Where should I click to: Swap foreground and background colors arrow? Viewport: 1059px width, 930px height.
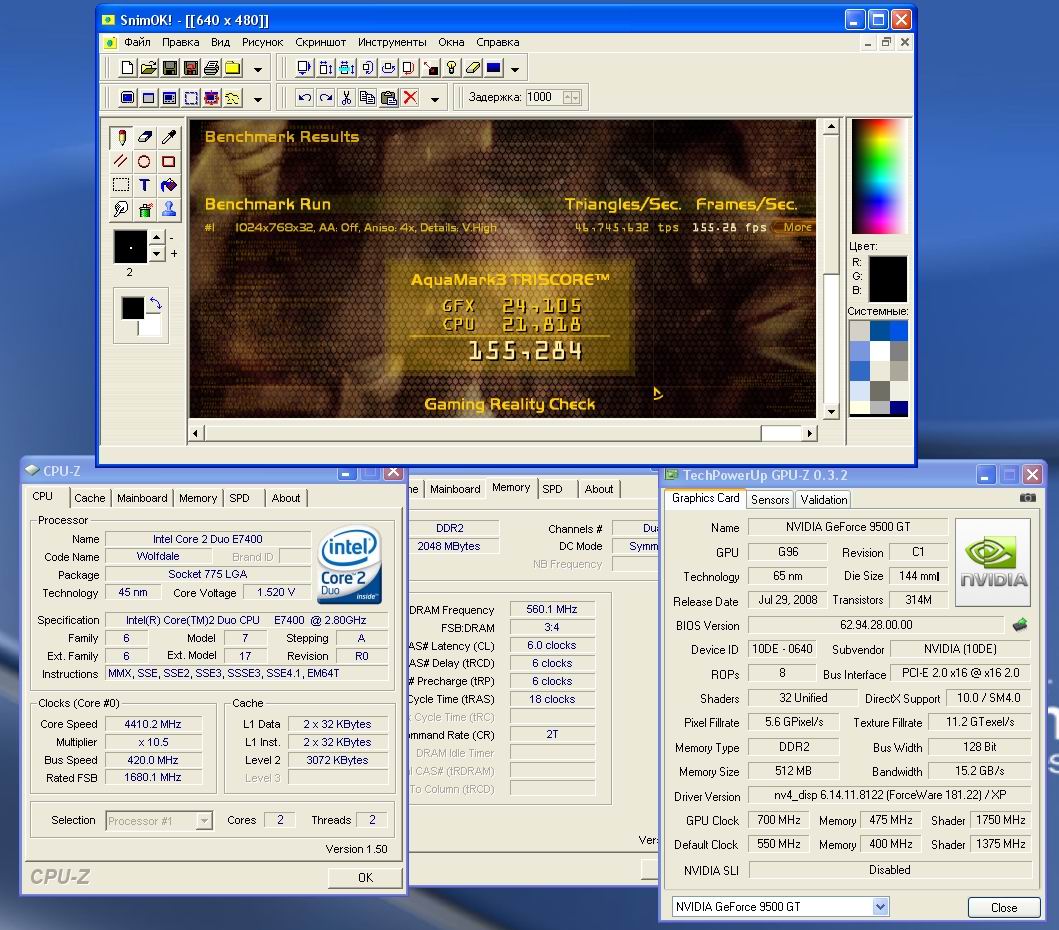pos(155,304)
